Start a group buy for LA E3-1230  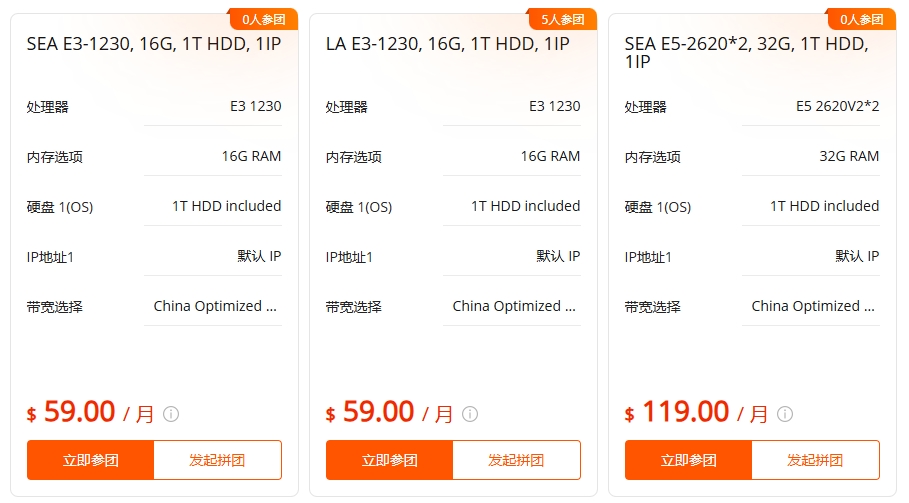tap(516, 460)
